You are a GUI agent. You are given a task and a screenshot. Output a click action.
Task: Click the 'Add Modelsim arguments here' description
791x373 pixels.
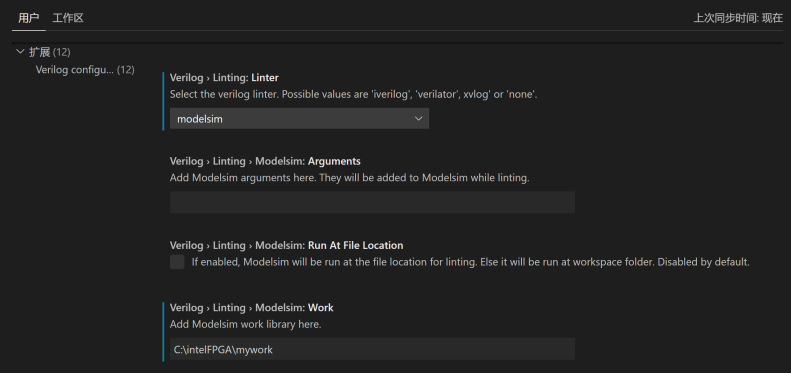[349, 178]
